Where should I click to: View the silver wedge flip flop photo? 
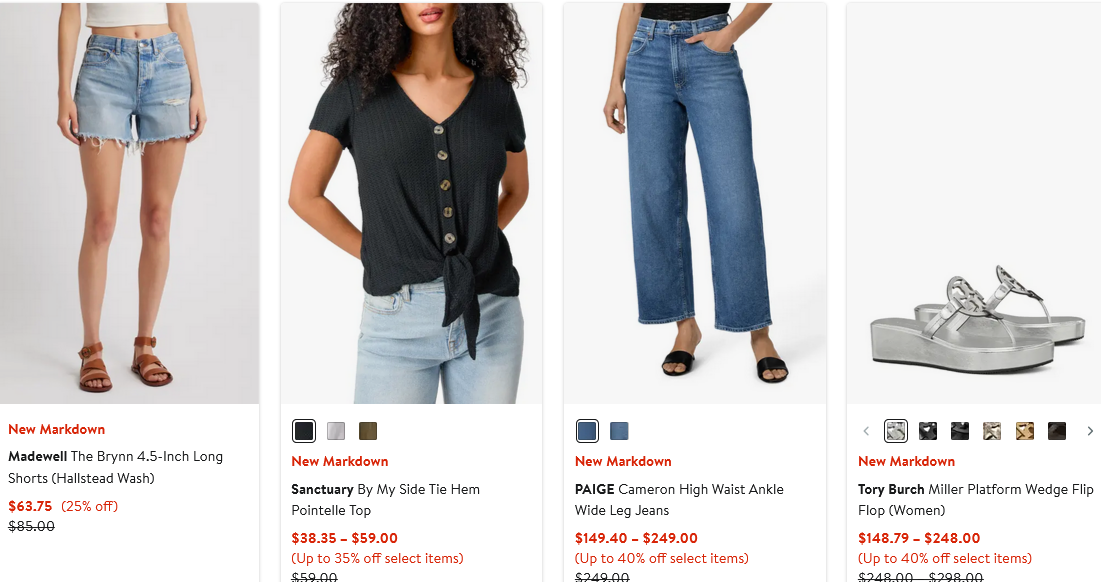[974, 203]
